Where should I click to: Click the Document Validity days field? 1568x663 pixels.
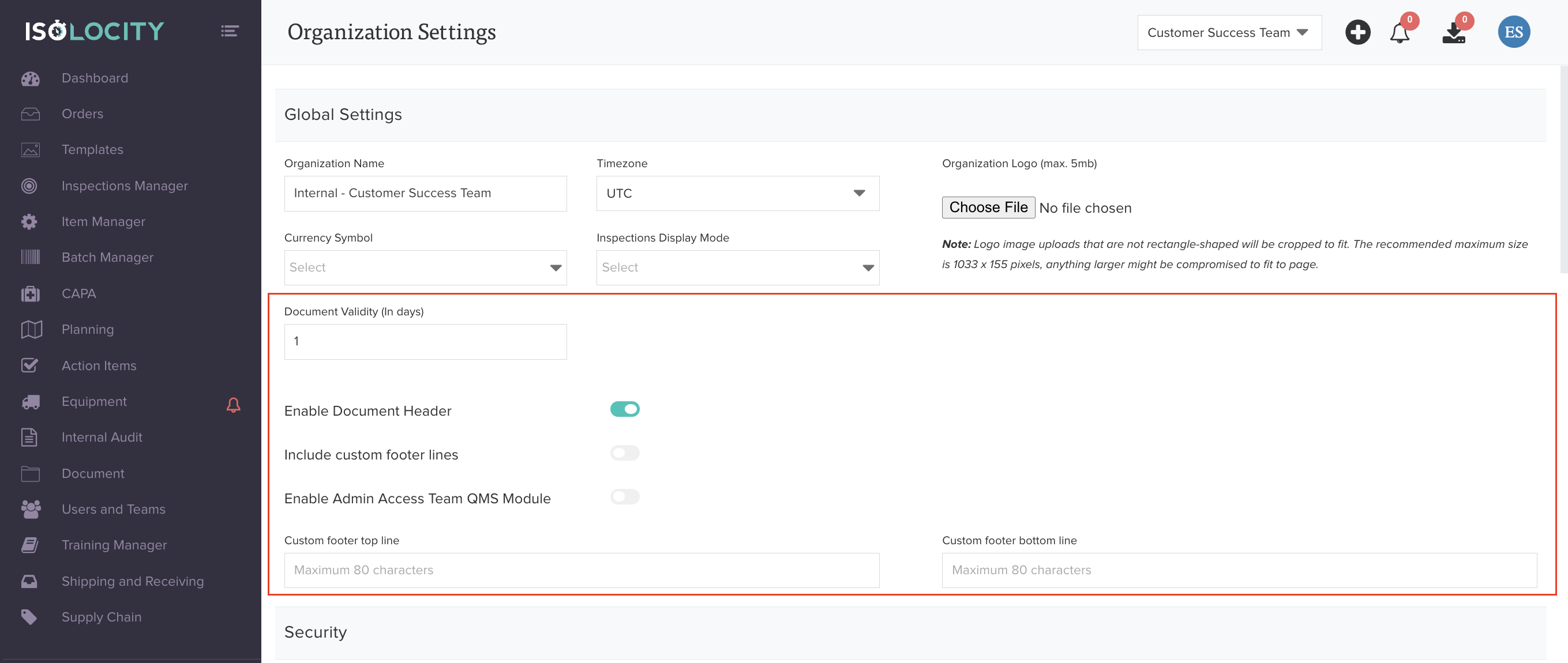pyautogui.click(x=425, y=342)
